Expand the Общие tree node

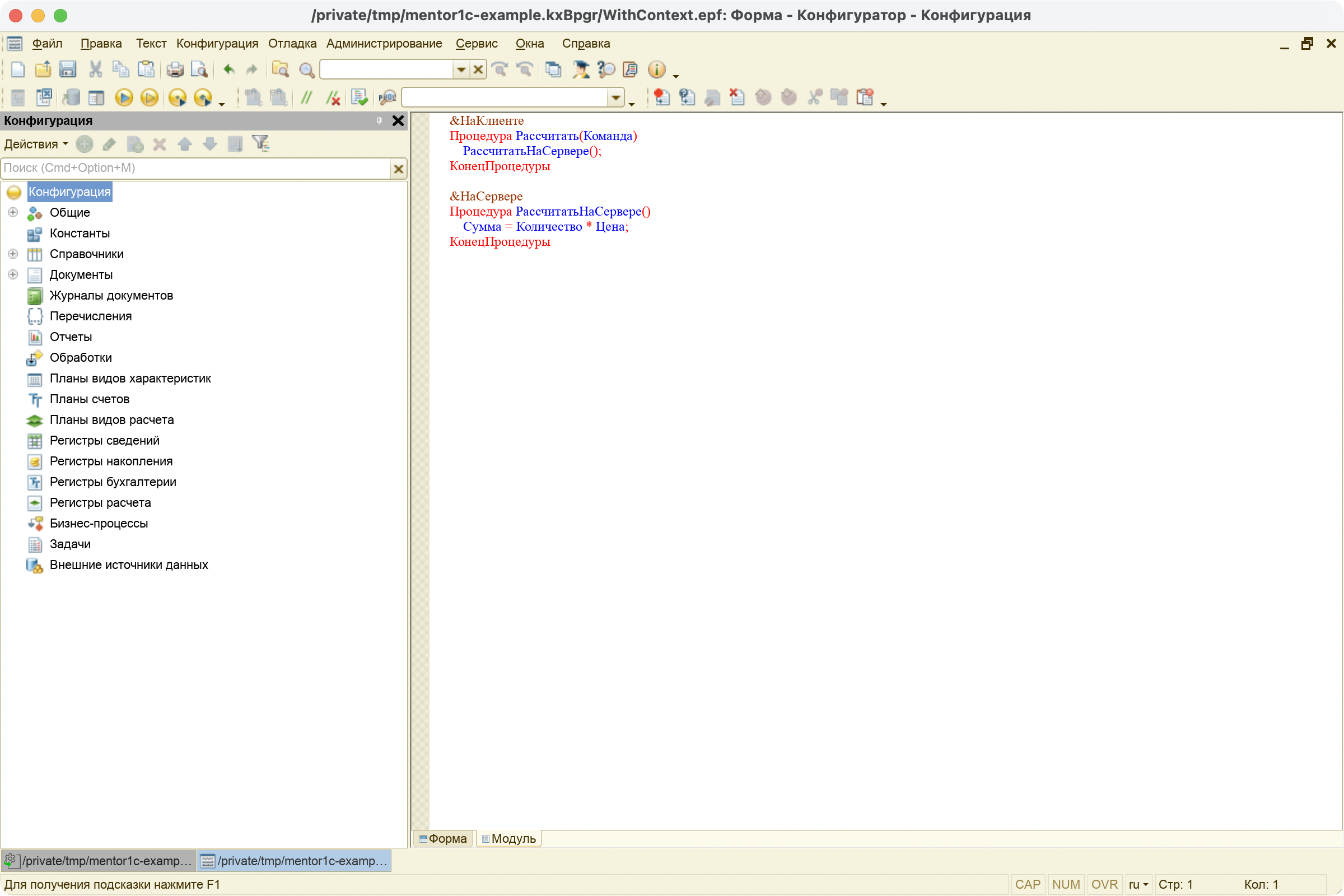tap(12, 212)
